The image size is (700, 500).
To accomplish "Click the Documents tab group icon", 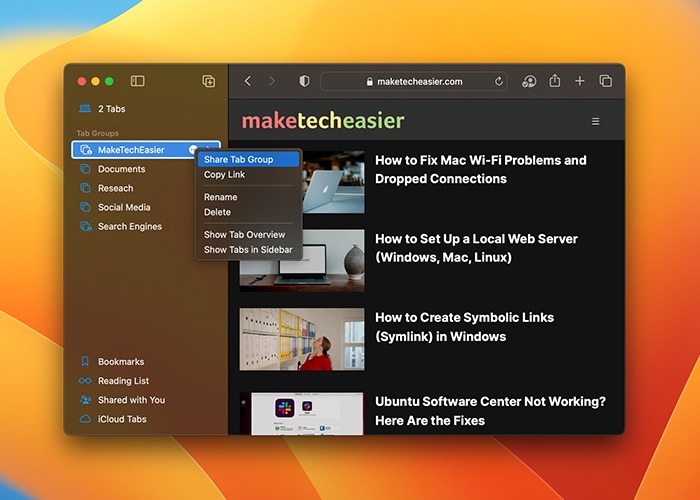I will click(x=85, y=169).
